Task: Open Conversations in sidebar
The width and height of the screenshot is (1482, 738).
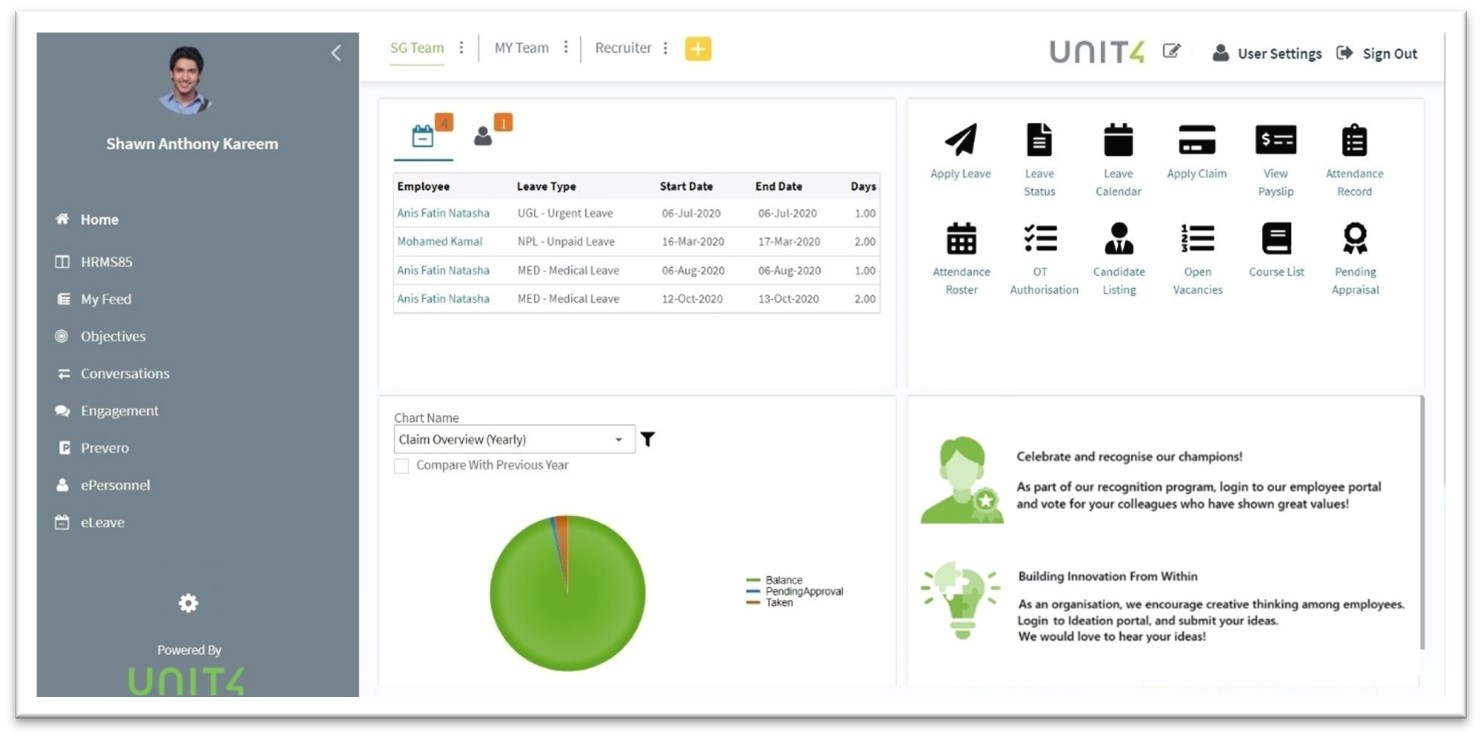Action: 125,373
